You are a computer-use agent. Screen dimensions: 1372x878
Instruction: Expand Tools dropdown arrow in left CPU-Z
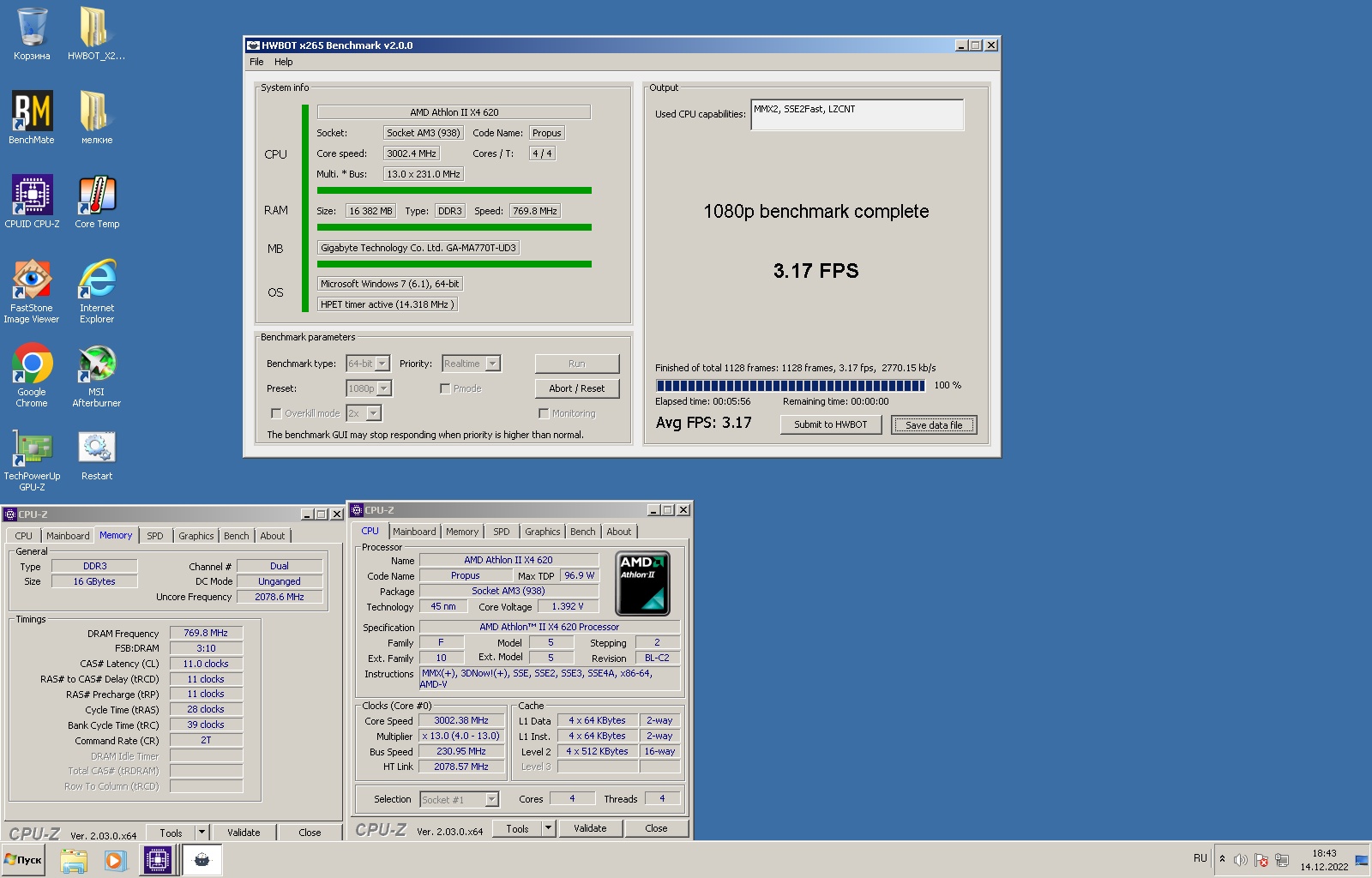coord(202,833)
